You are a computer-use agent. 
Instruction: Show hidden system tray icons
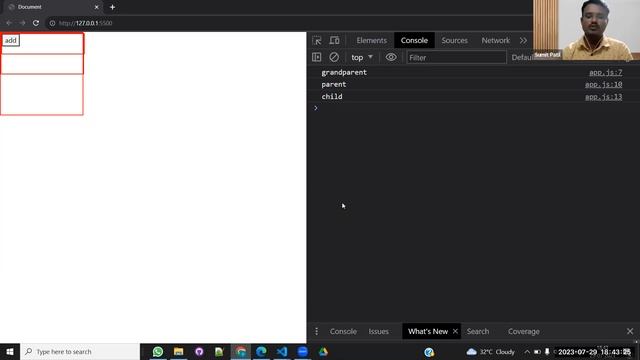coord(527,351)
